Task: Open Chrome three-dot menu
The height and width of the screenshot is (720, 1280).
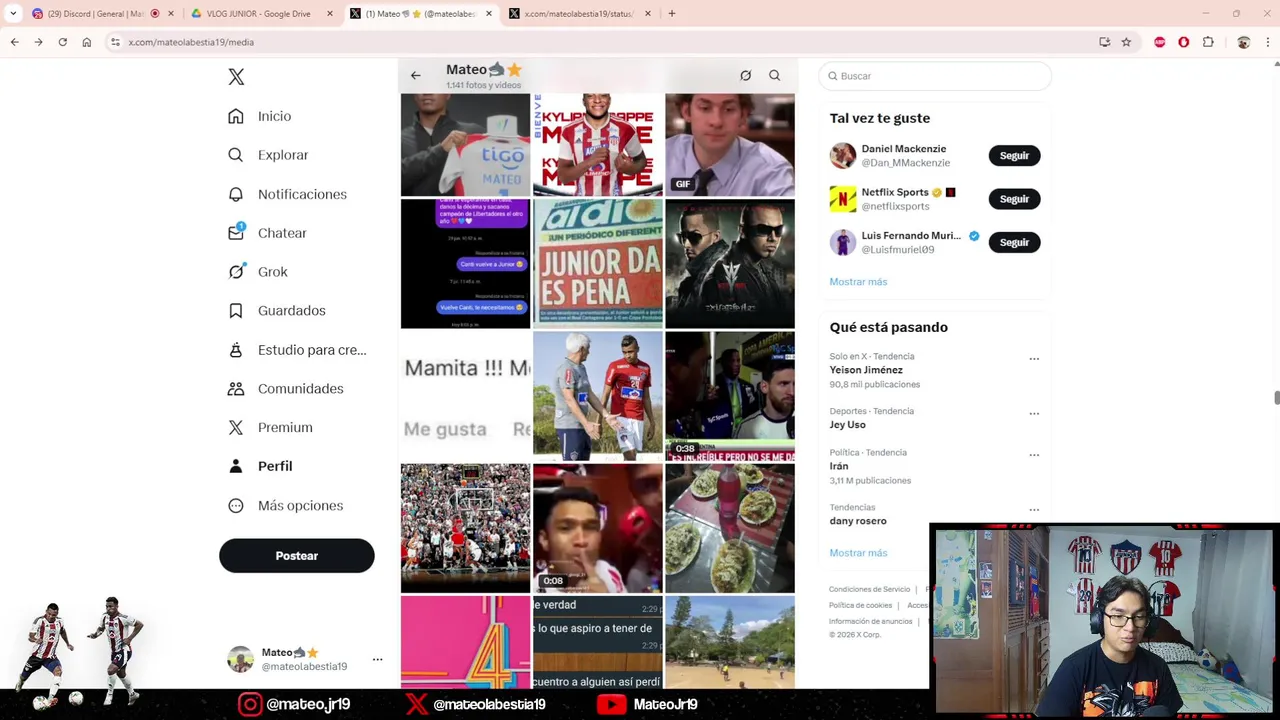Action: [x=1268, y=42]
